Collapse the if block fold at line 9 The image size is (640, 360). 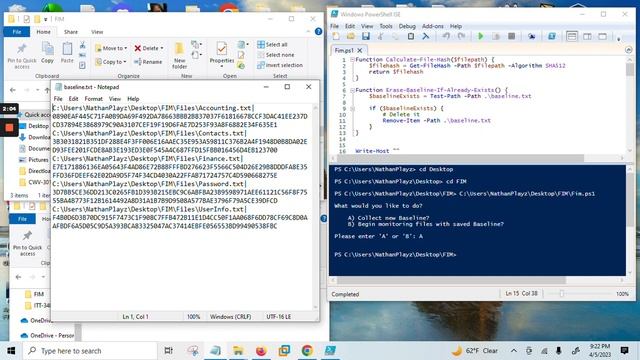click(352, 109)
